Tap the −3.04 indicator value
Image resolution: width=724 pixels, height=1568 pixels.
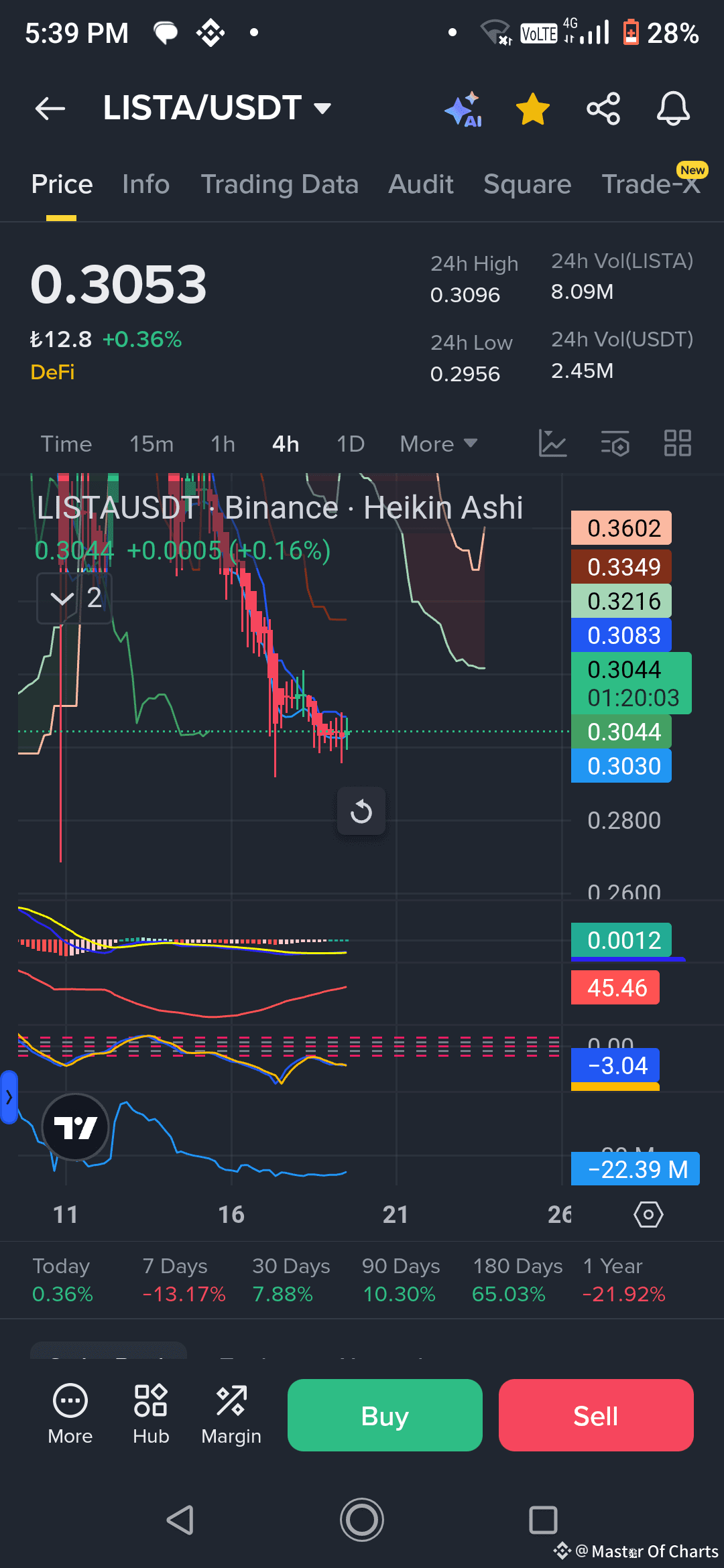click(615, 1065)
